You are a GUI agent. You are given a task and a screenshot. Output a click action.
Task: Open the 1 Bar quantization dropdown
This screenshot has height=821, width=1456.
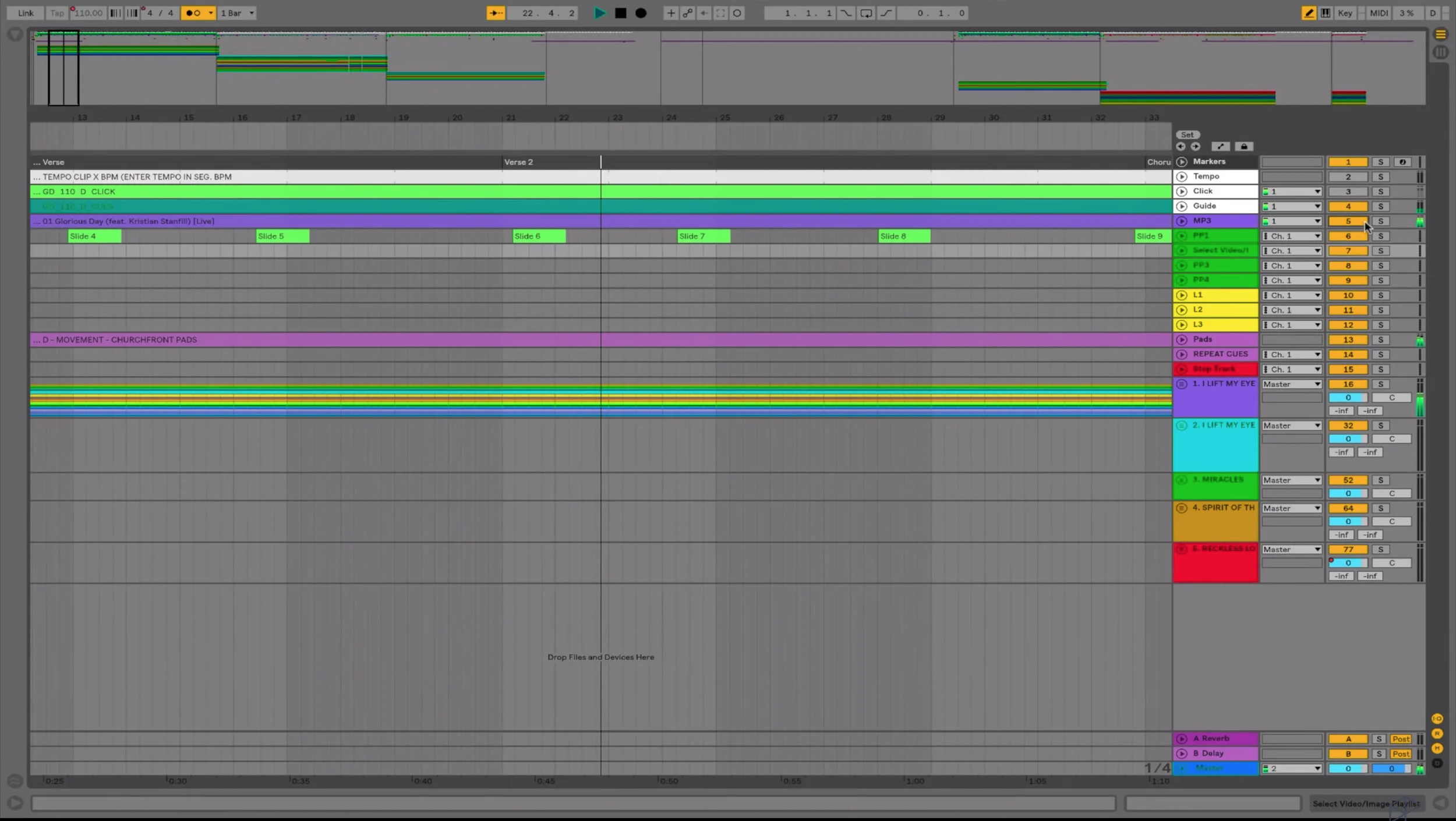[237, 13]
